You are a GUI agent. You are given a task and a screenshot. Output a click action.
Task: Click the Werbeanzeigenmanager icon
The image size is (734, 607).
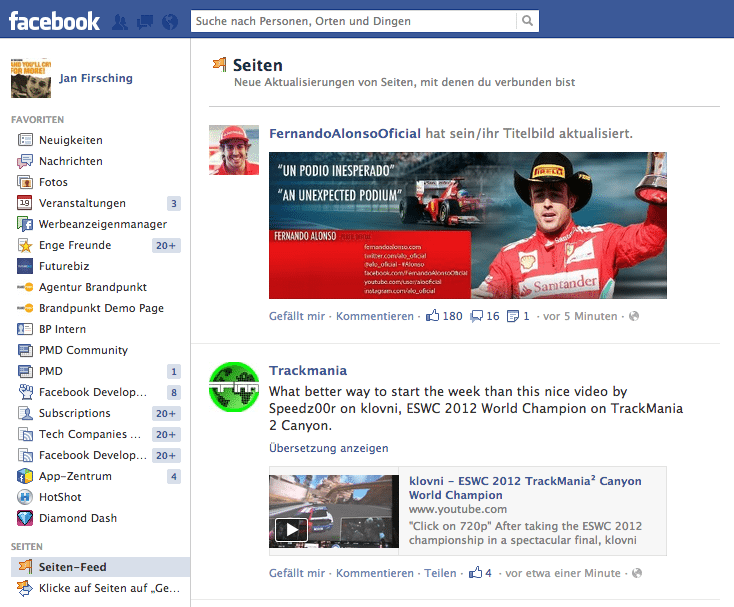coord(25,224)
